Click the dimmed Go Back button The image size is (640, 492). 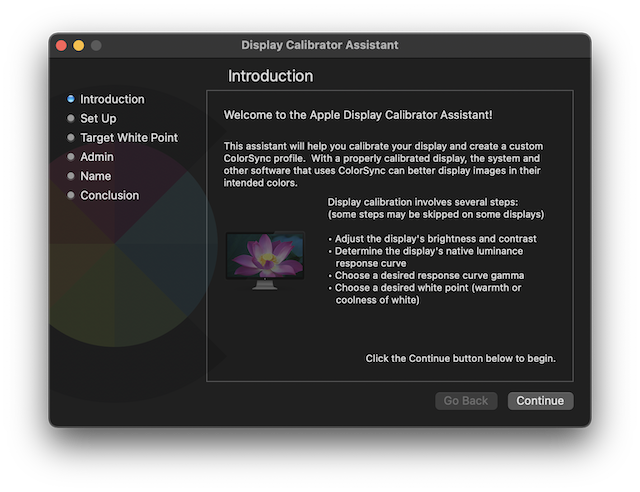pyautogui.click(x=466, y=401)
